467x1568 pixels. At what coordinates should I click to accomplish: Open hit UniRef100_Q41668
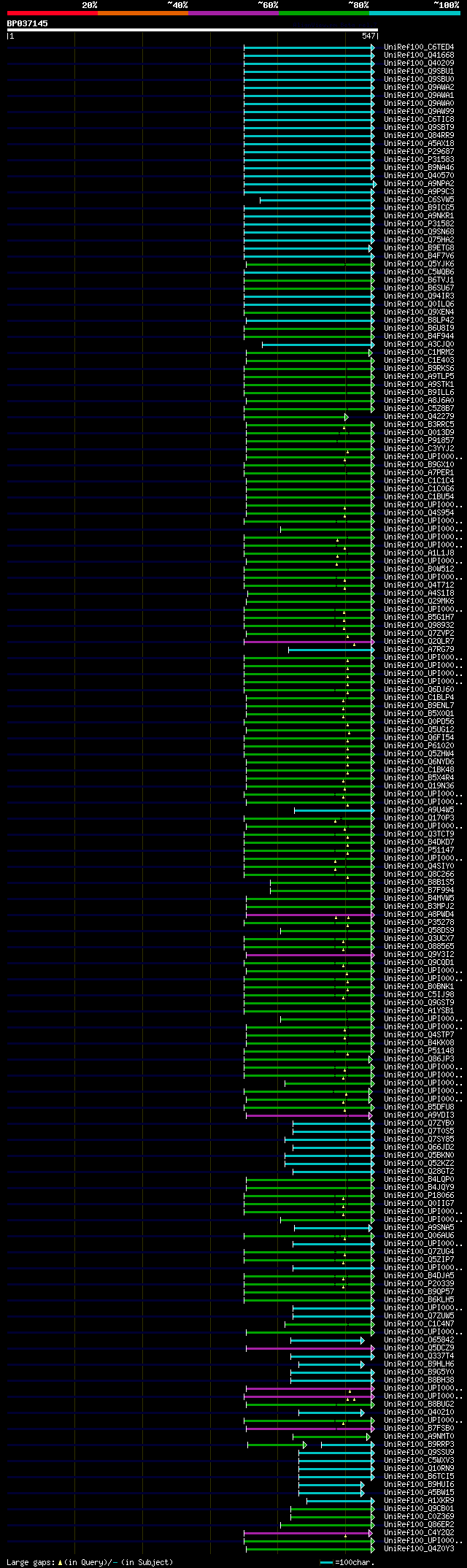(x=419, y=55)
